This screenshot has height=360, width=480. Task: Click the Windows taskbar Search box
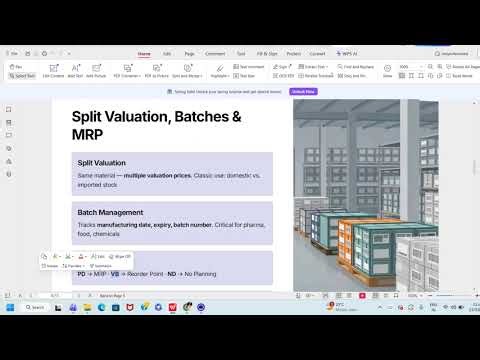tap(35, 307)
